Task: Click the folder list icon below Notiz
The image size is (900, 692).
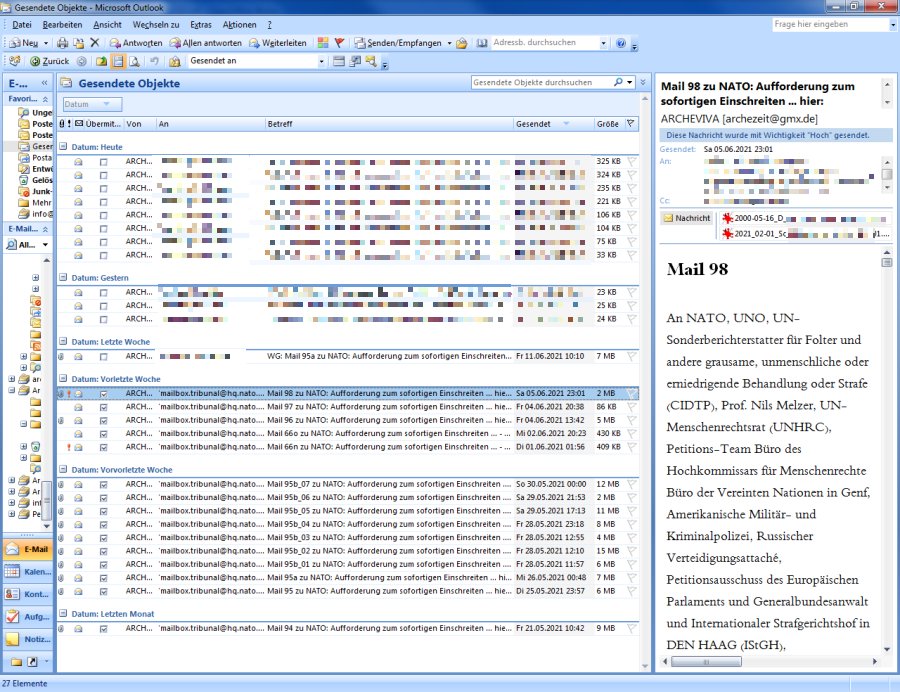Action: click(16, 662)
